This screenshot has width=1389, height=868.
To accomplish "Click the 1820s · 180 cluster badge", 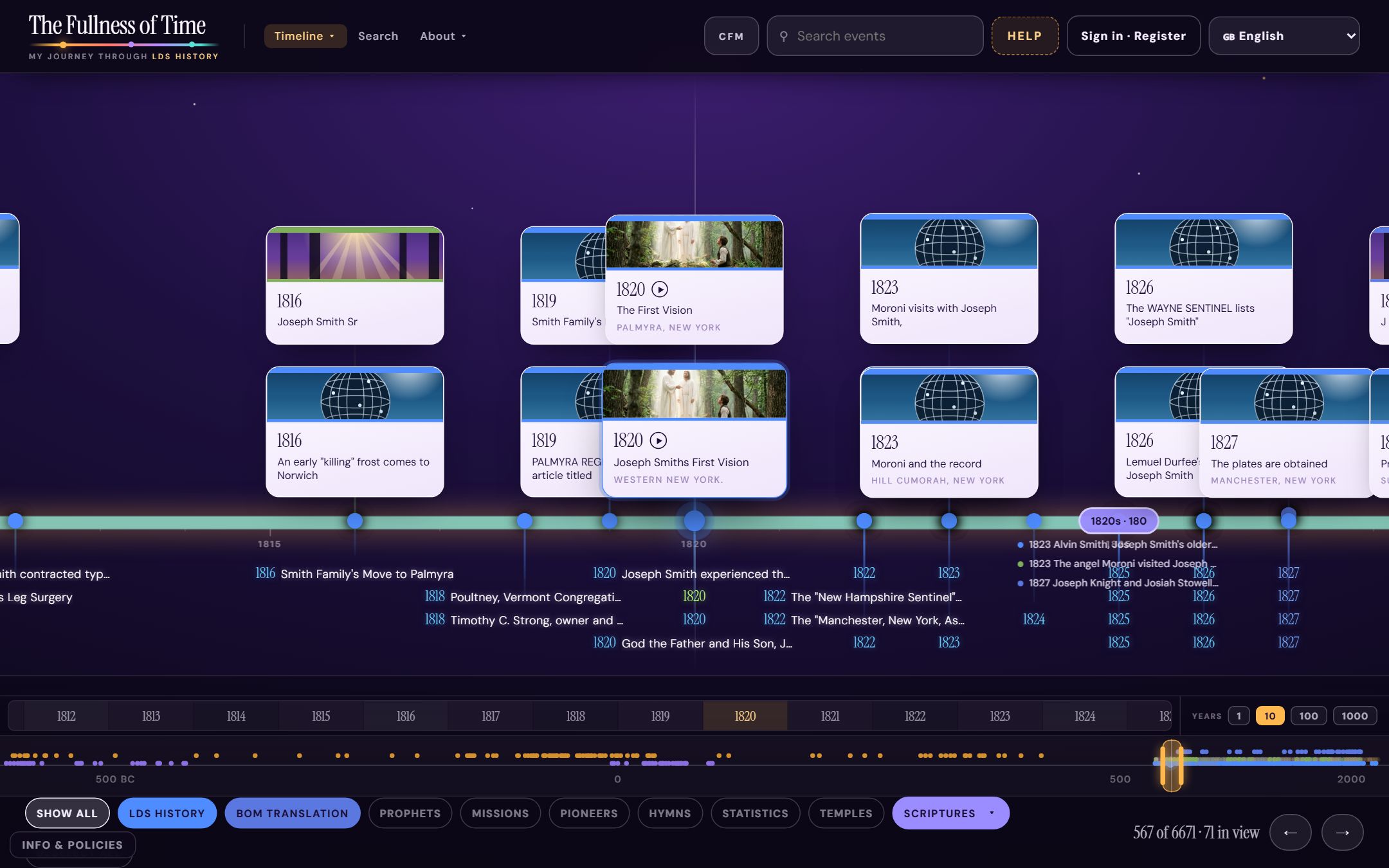I will 1118,521.
